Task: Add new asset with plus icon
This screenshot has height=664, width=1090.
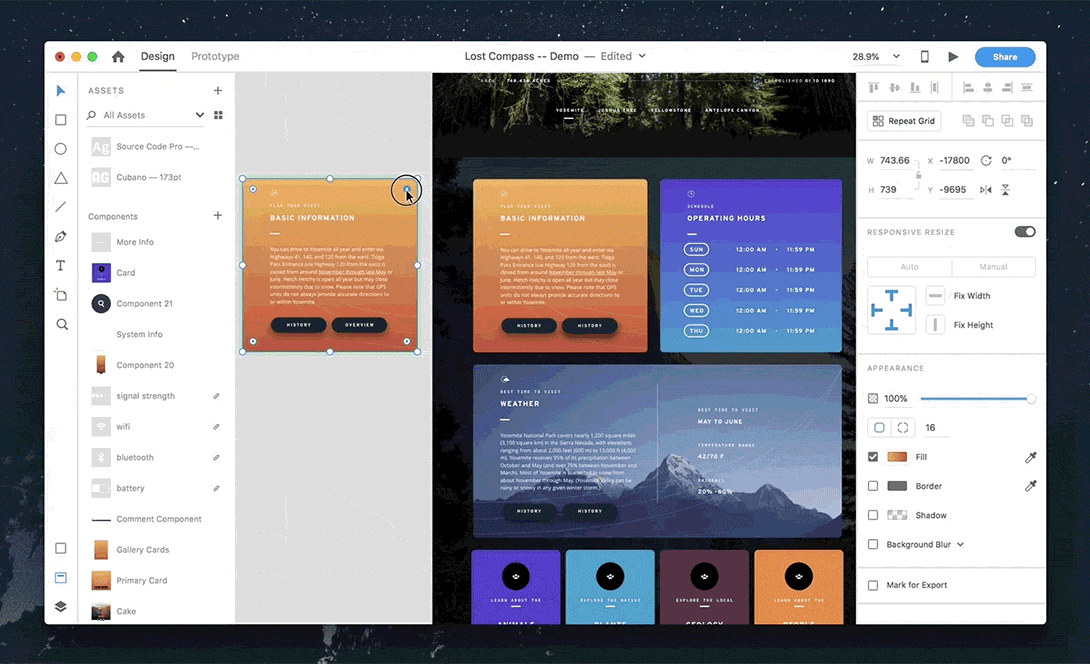Action: click(x=218, y=90)
